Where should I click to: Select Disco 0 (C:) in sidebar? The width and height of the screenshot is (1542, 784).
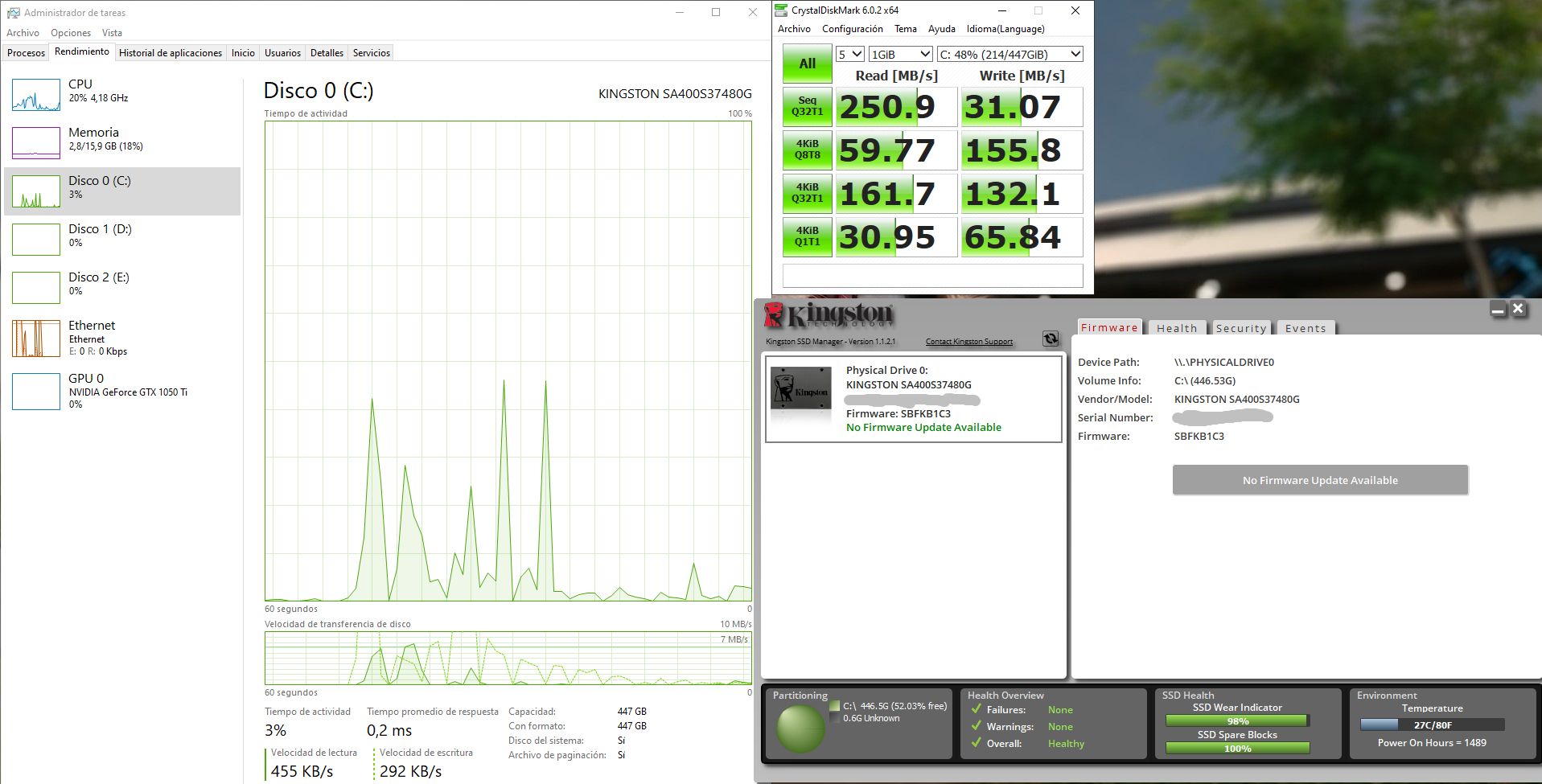pyautogui.click(x=122, y=191)
